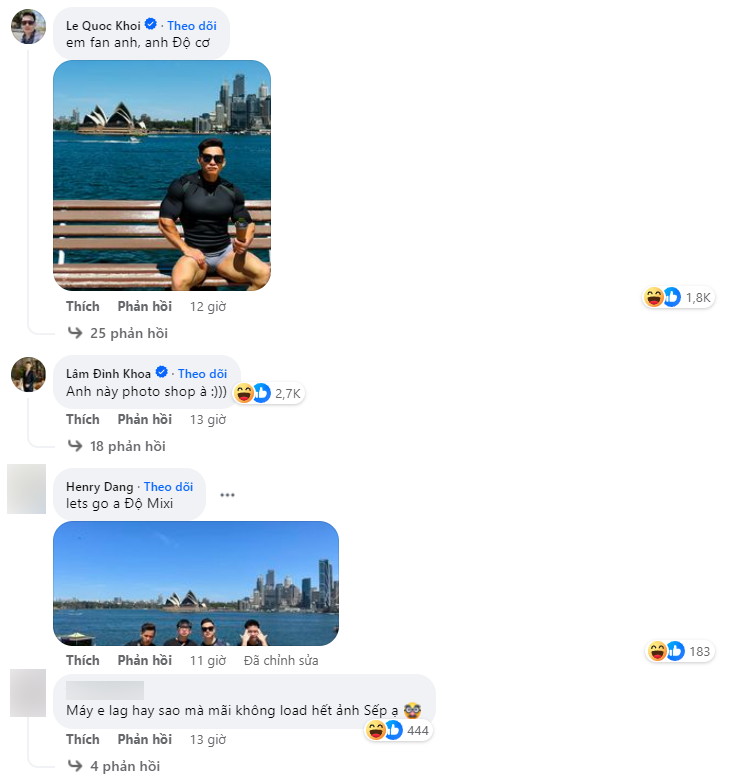Reply to Lâm Đình Khoa's comment with Phản hồi
Image resolution: width=749 pixels, height=781 pixels.
tap(144, 419)
